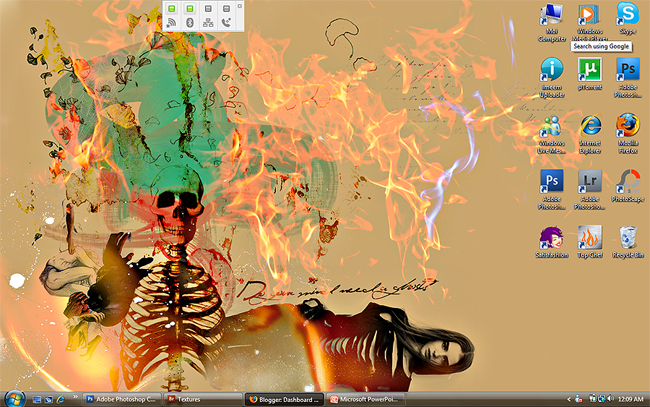Open the Satisfashion desktop shortcut

point(551,242)
